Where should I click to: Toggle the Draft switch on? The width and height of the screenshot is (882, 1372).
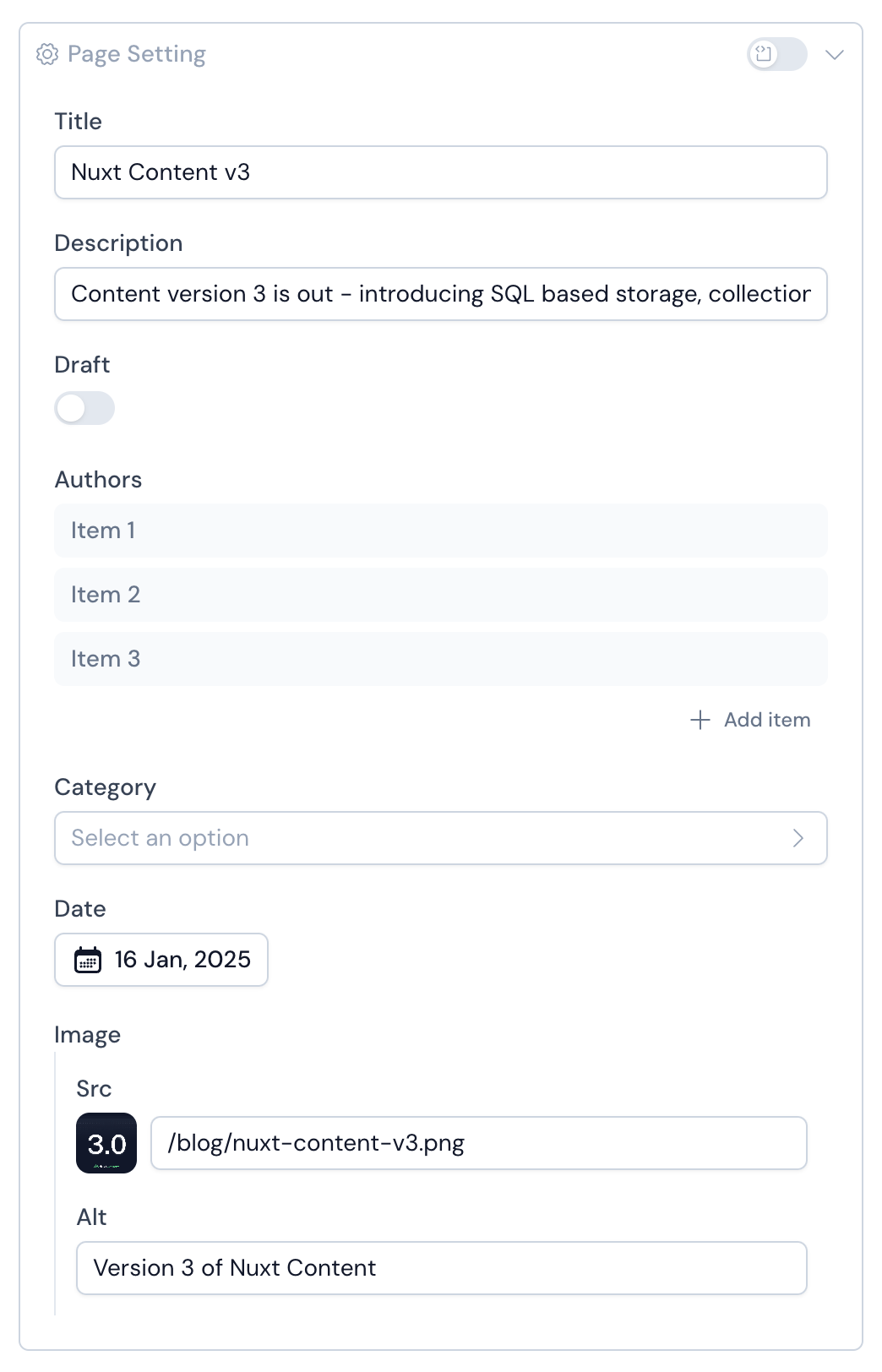point(84,408)
